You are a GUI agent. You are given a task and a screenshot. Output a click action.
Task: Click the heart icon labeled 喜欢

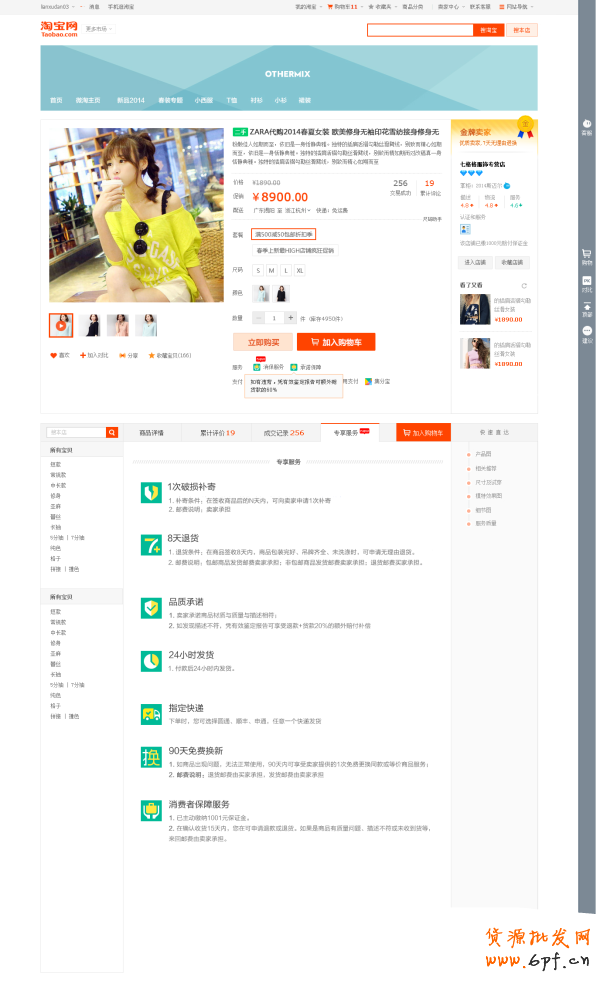[54, 355]
